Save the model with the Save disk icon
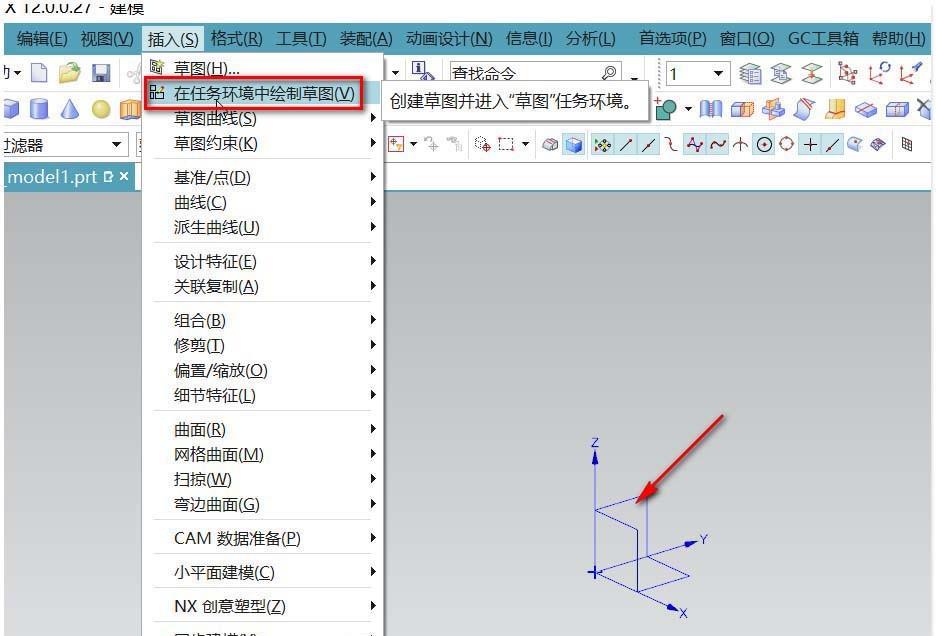Screen dimensions: 936x636 [x=99, y=72]
